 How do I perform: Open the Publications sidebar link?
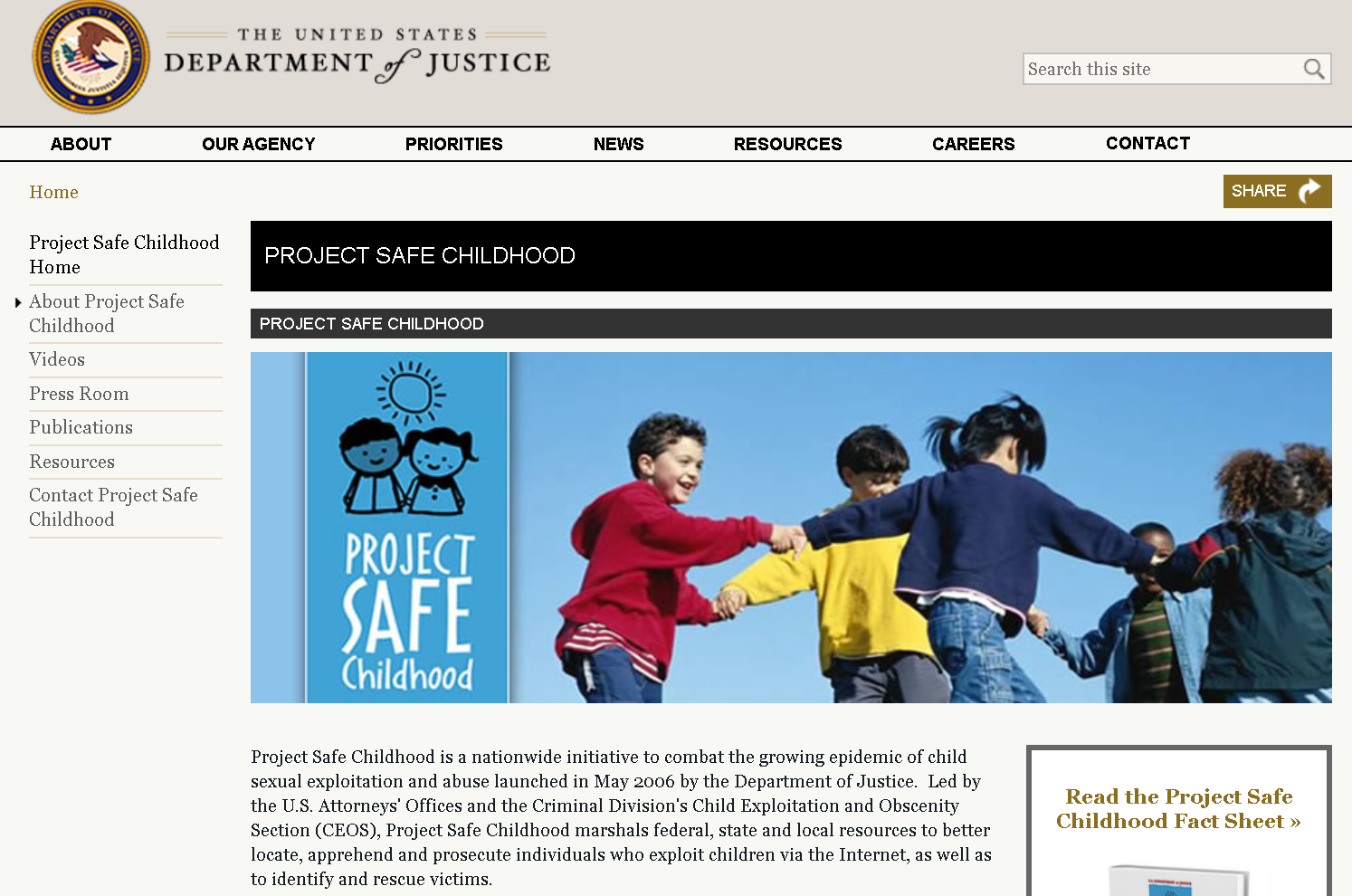81,427
